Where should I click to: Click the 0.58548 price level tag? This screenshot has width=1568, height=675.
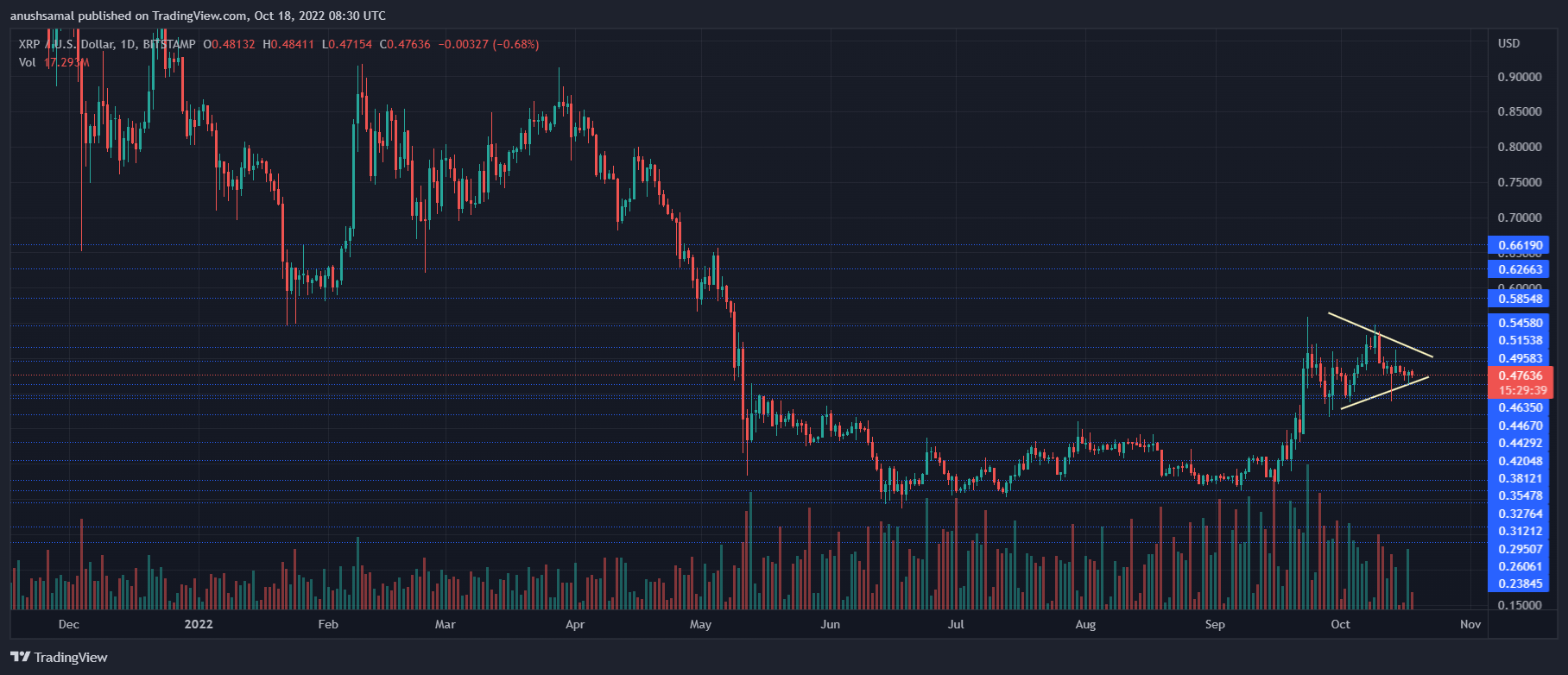point(1519,299)
